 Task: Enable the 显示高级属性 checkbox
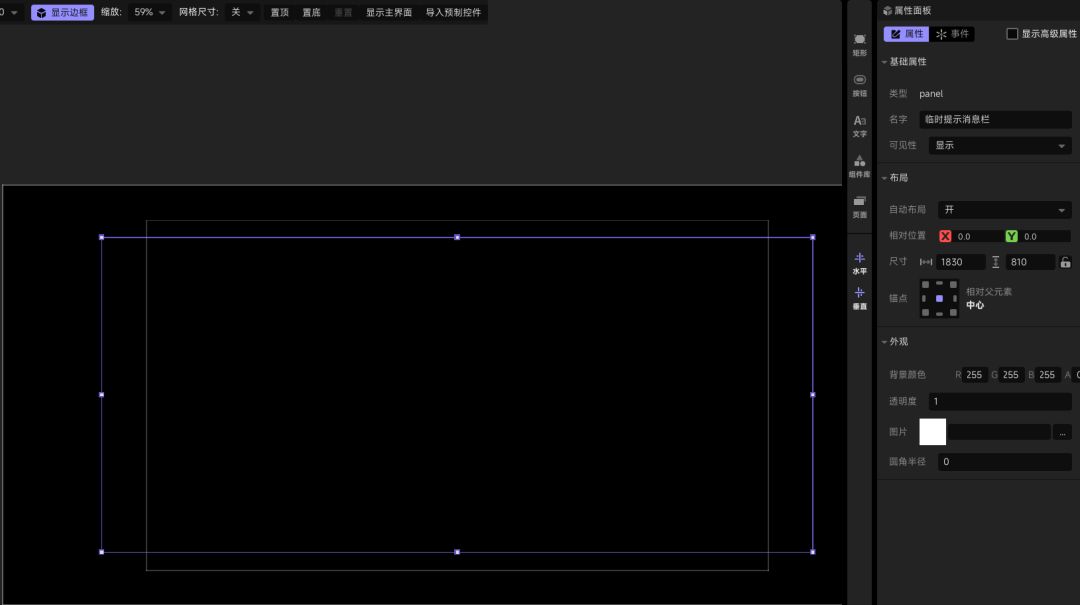(1012, 34)
